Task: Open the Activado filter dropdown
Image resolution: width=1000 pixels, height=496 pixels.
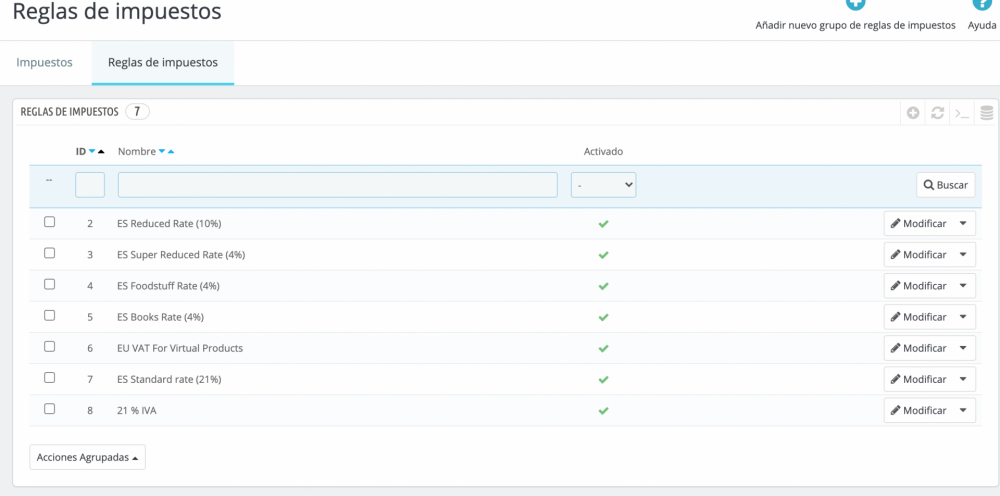Action: coord(603,185)
